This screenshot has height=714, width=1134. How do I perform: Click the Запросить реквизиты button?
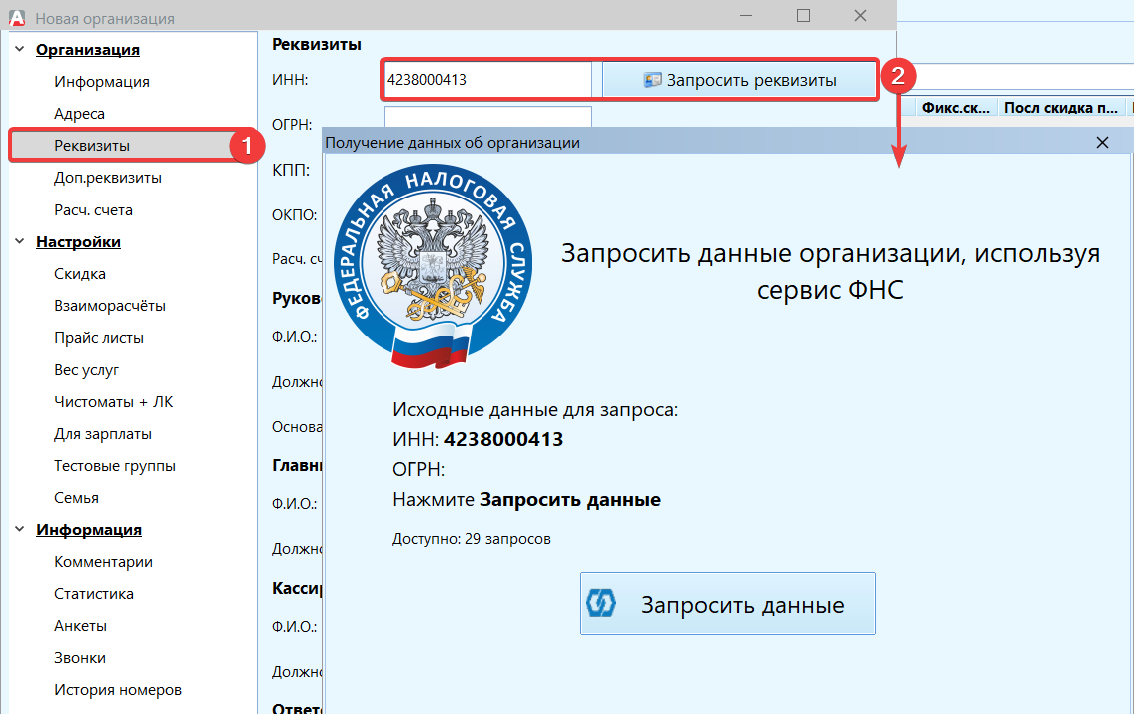pos(739,80)
